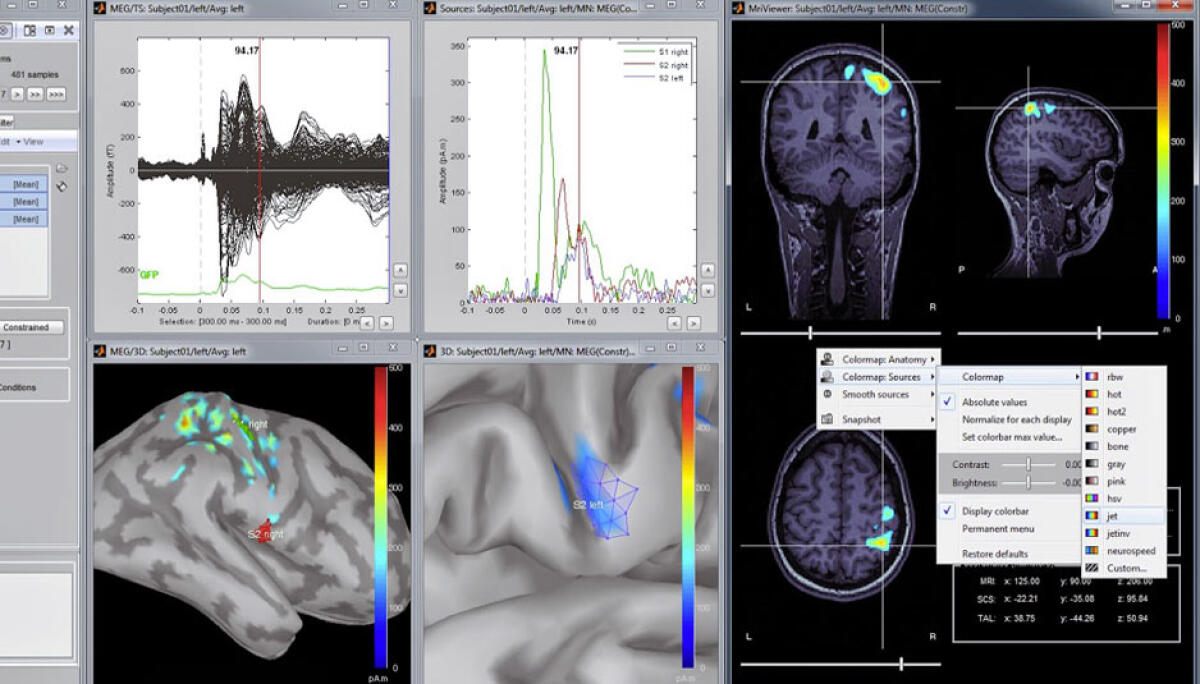Choose the bone colormap
The width and height of the screenshot is (1200, 684).
1123,446
